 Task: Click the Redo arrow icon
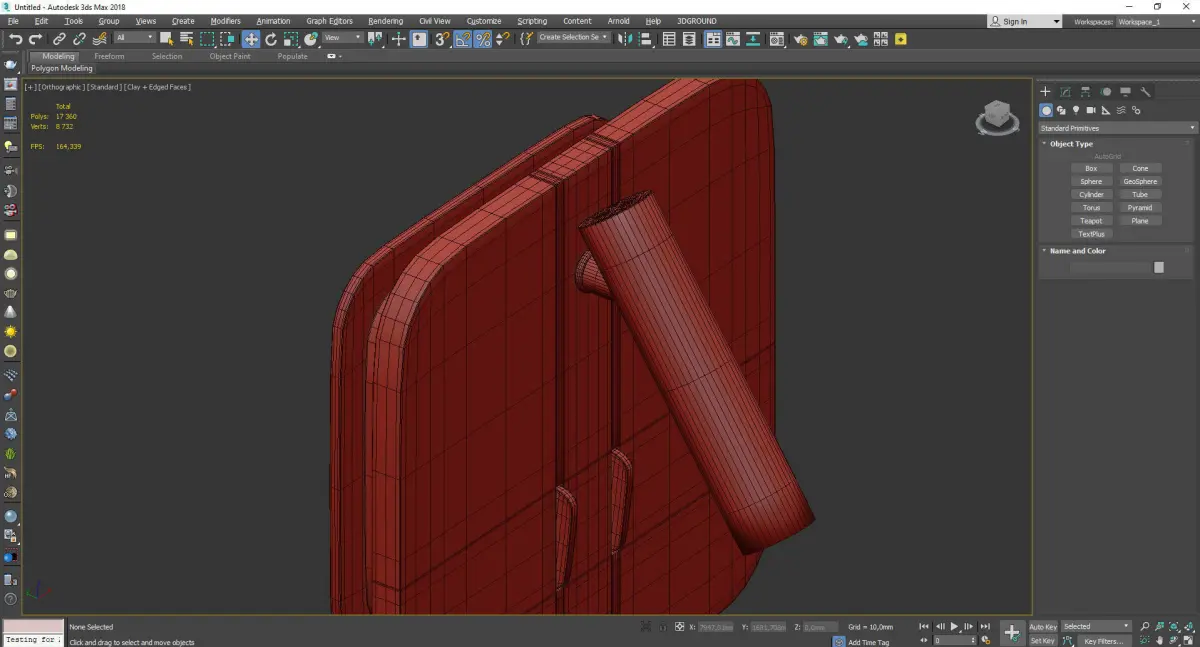(36, 39)
